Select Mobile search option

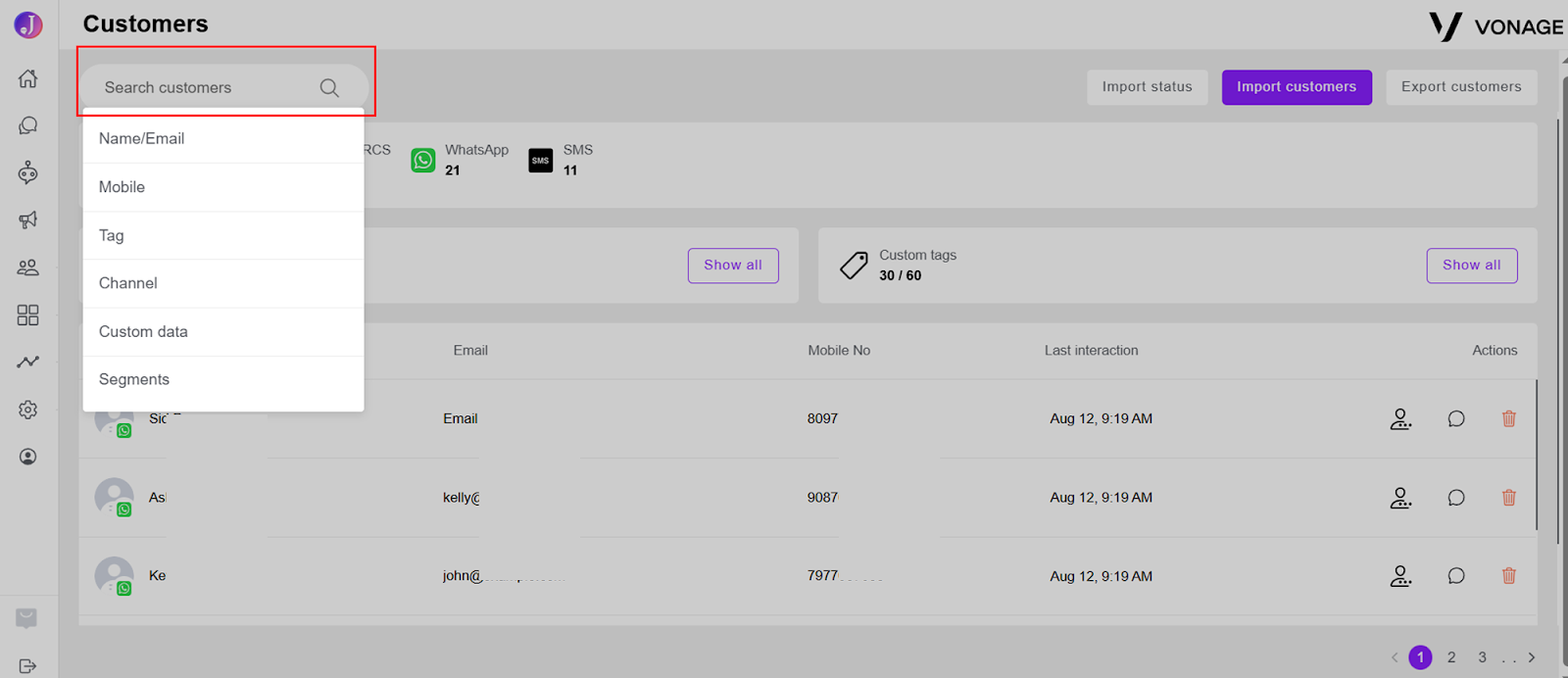pyautogui.click(x=223, y=187)
